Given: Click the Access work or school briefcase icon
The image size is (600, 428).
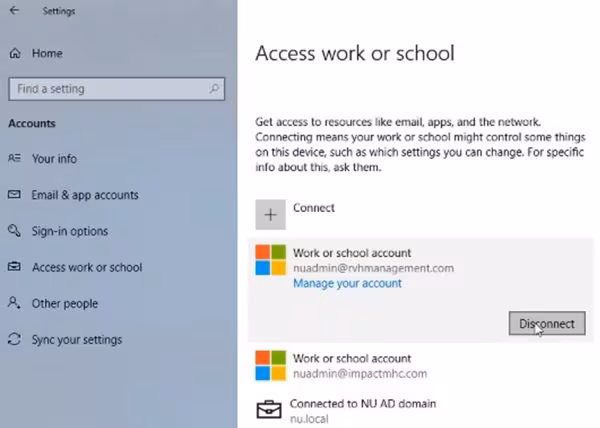Looking at the screenshot, I should pyautogui.click(x=15, y=266).
